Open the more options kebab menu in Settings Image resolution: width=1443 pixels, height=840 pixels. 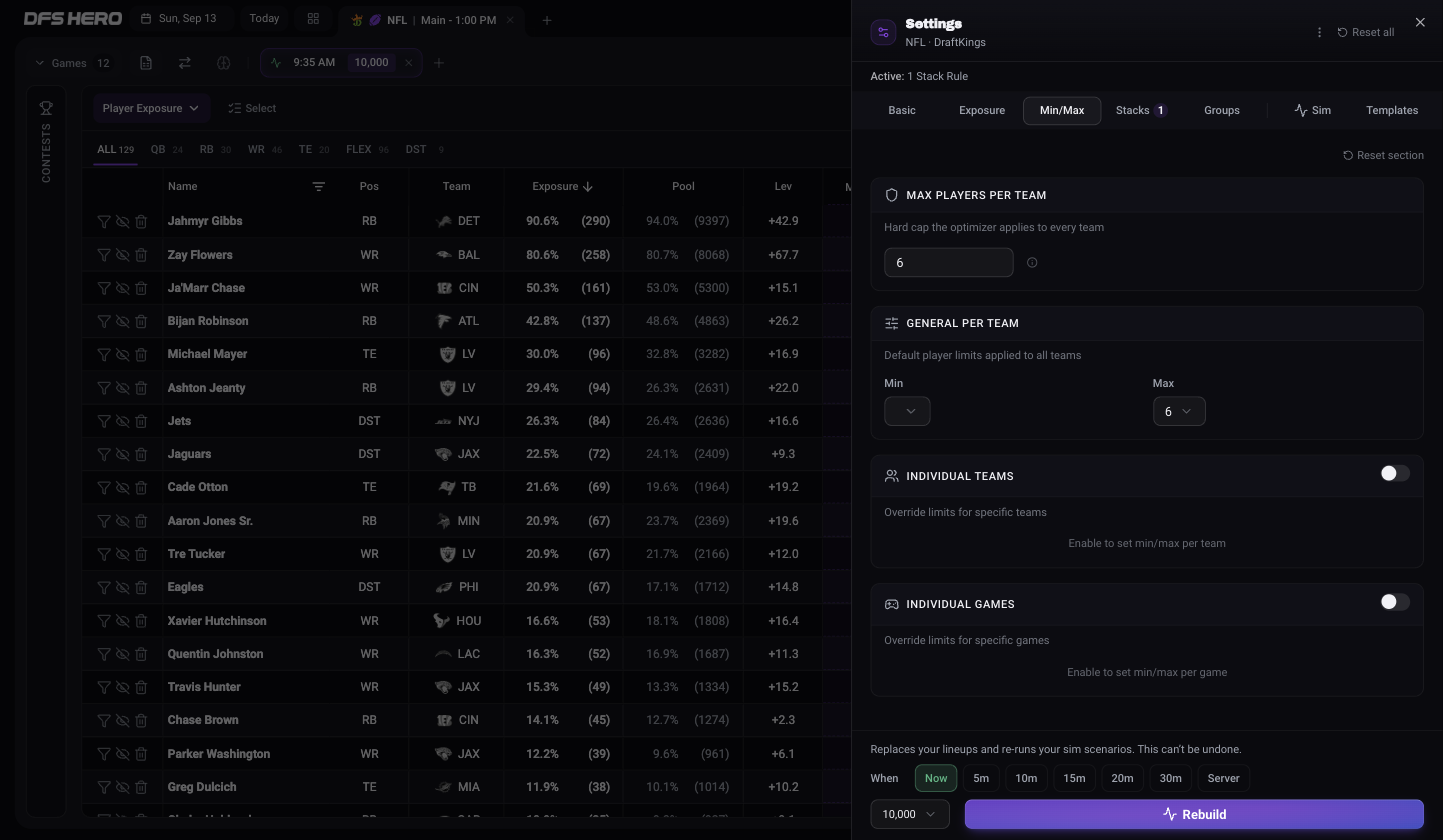click(x=1319, y=32)
